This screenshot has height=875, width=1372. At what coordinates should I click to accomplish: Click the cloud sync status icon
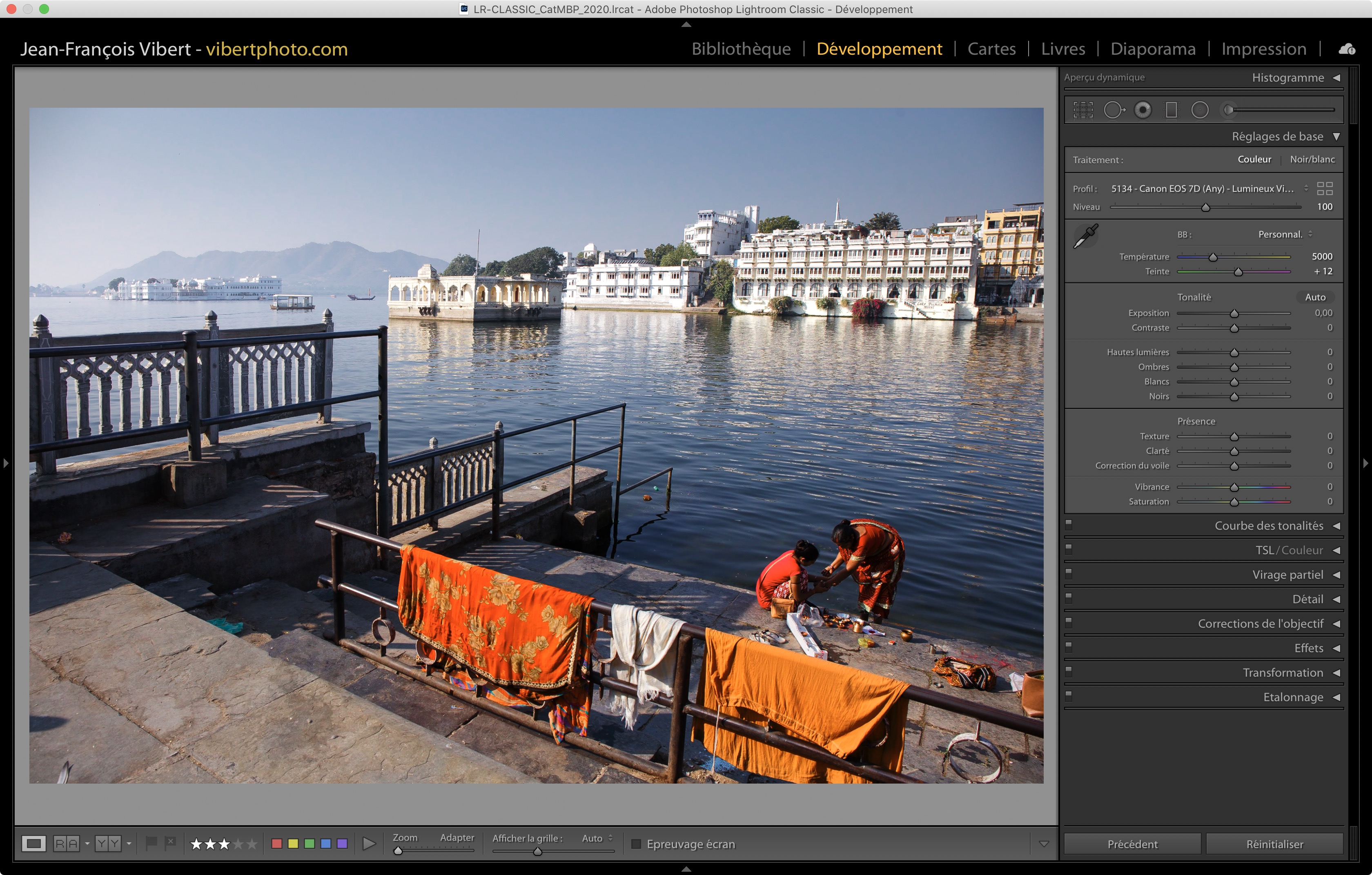tap(1347, 49)
